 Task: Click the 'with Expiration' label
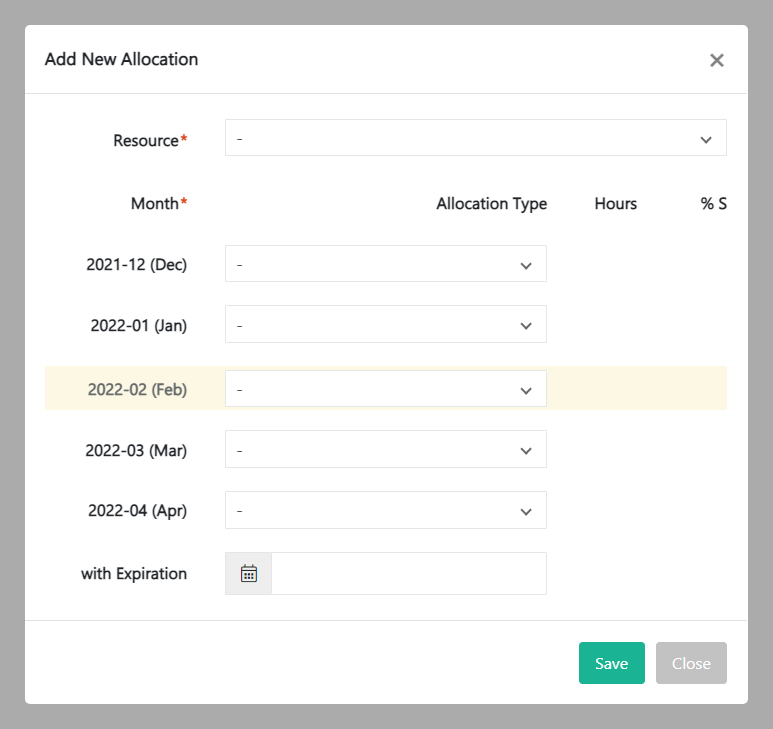[x=134, y=574]
